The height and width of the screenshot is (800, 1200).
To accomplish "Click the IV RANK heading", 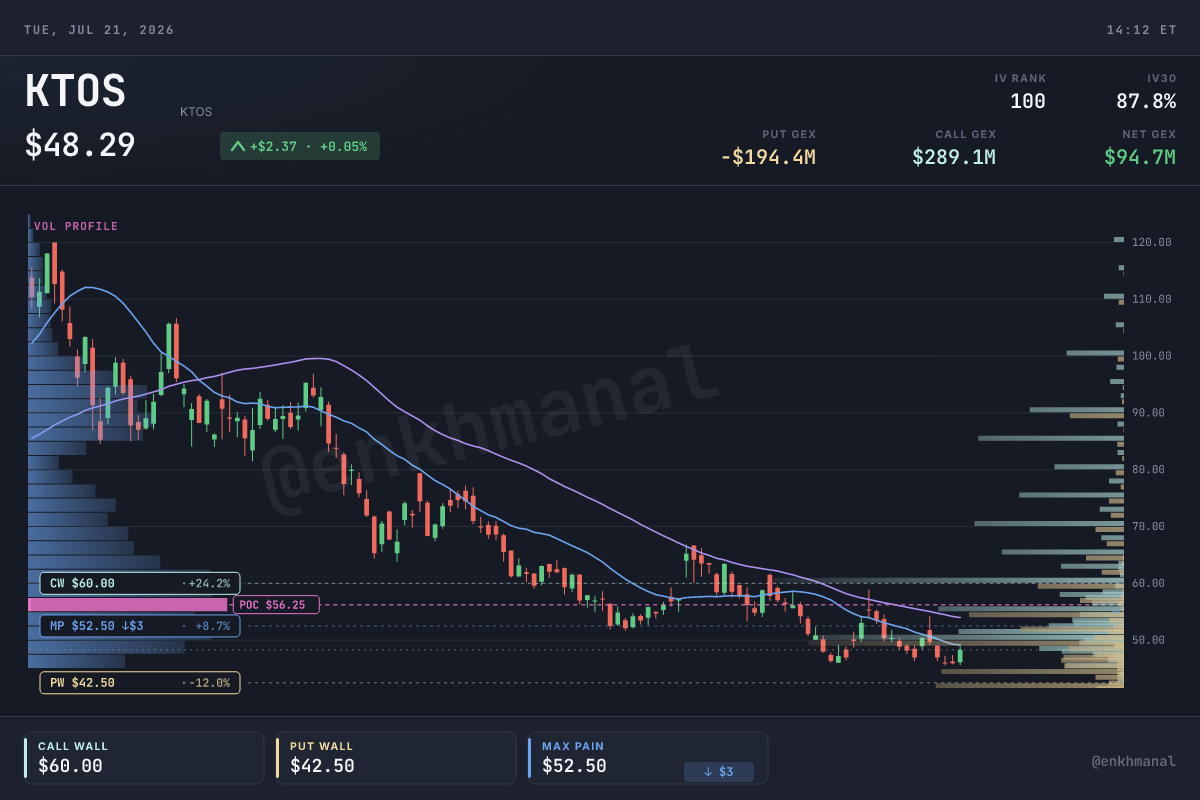I will (1020, 78).
